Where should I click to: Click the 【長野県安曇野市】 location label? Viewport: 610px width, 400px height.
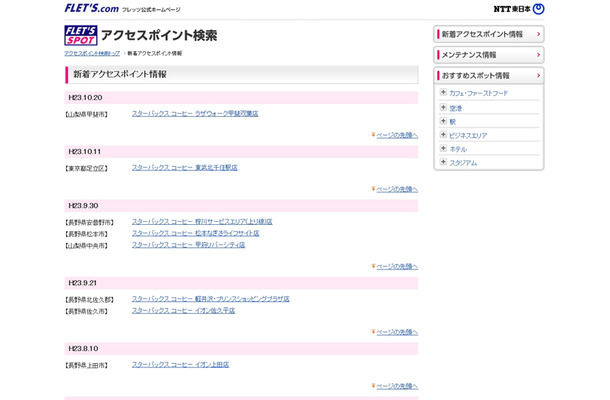coord(89,223)
